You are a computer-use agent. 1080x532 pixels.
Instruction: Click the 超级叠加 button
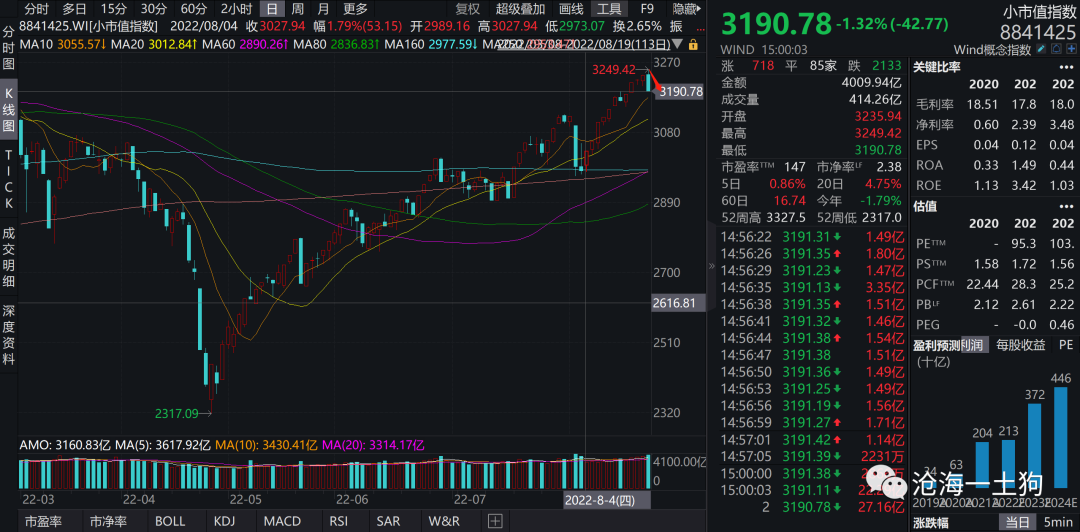click(521, 9)
